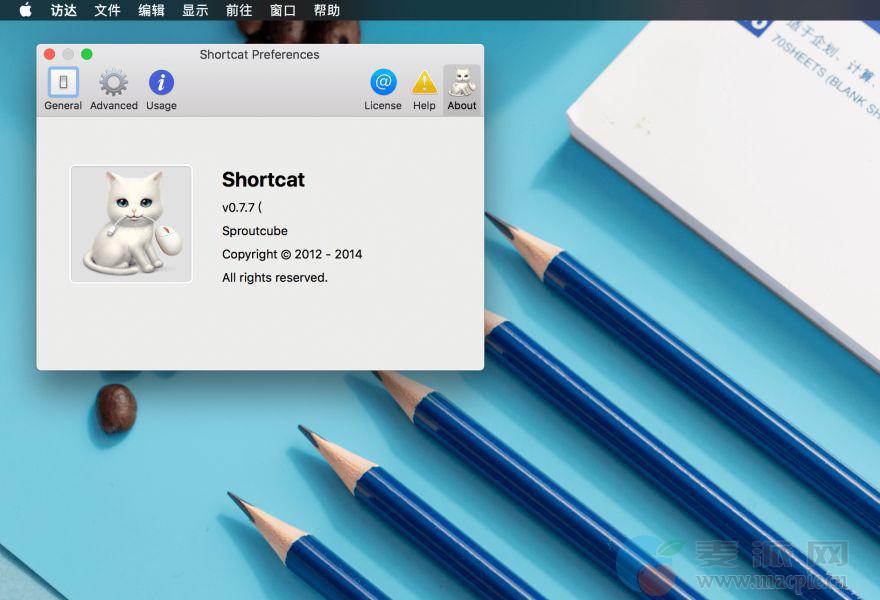Click the green zoom window button
The image size is (880, 600).
87,54
